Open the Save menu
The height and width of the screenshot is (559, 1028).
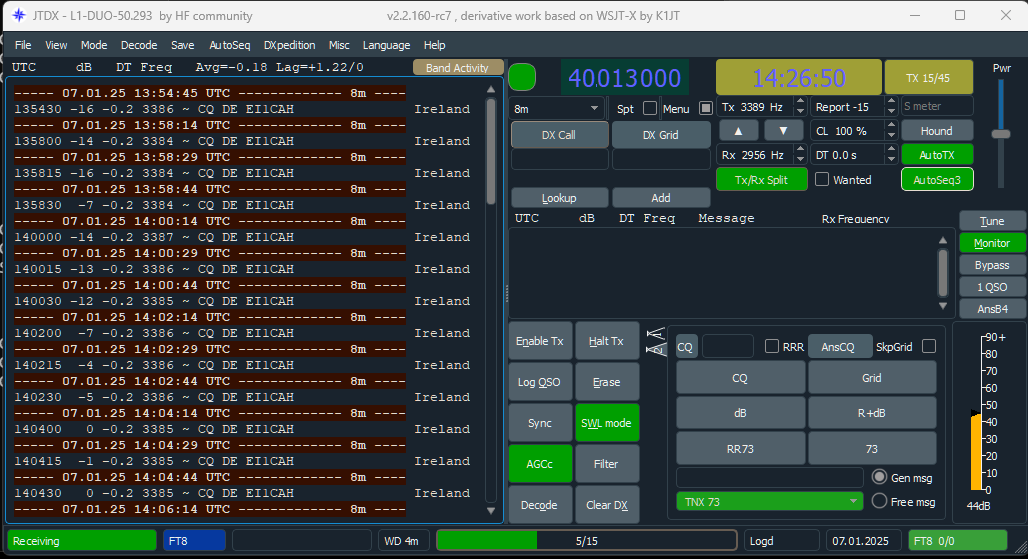(182, 45)
